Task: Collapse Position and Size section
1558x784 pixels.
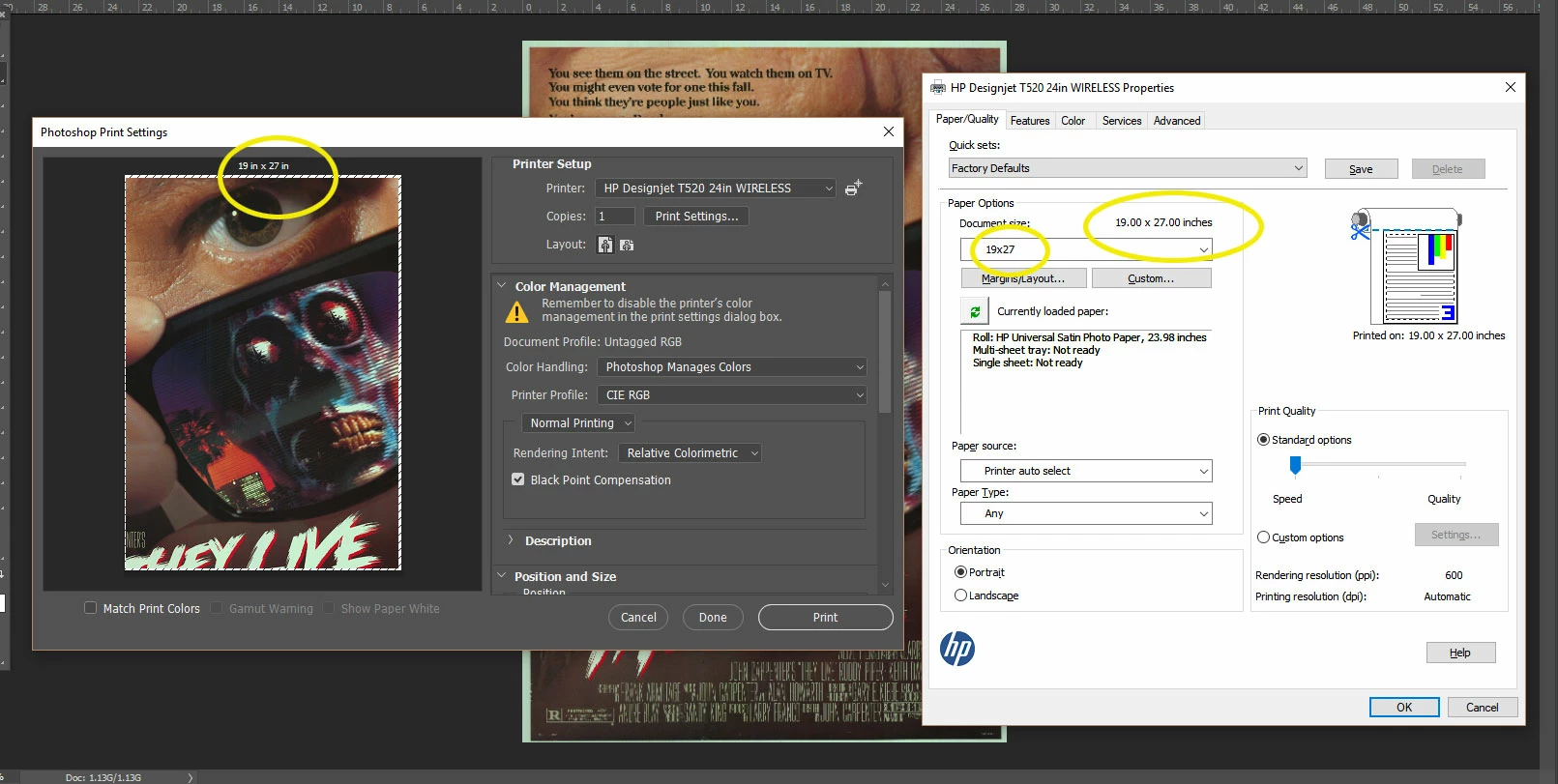Action: [501, 576]
